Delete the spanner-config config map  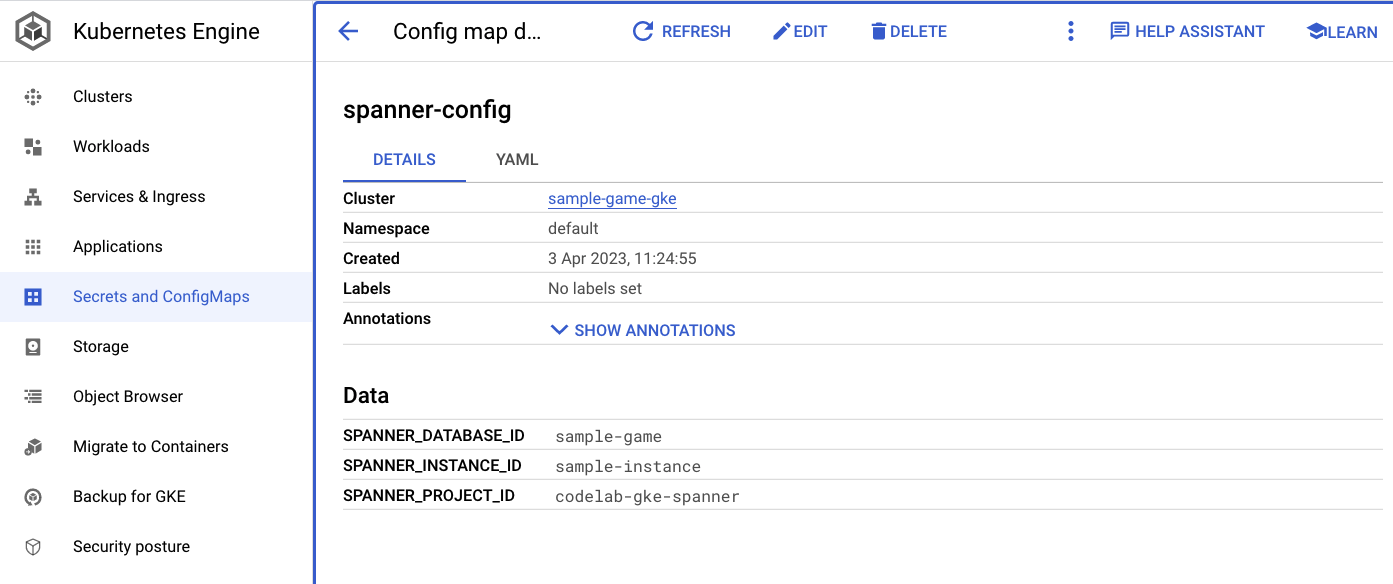[908, 31]
